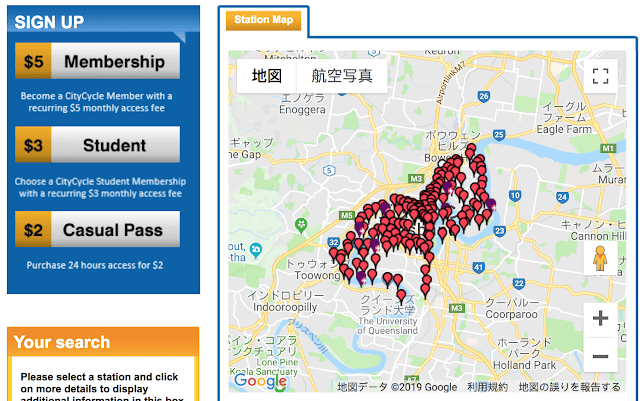Select the $2 Casual Pass button
The height and width of the screenshot is (401, 640).
97,229
